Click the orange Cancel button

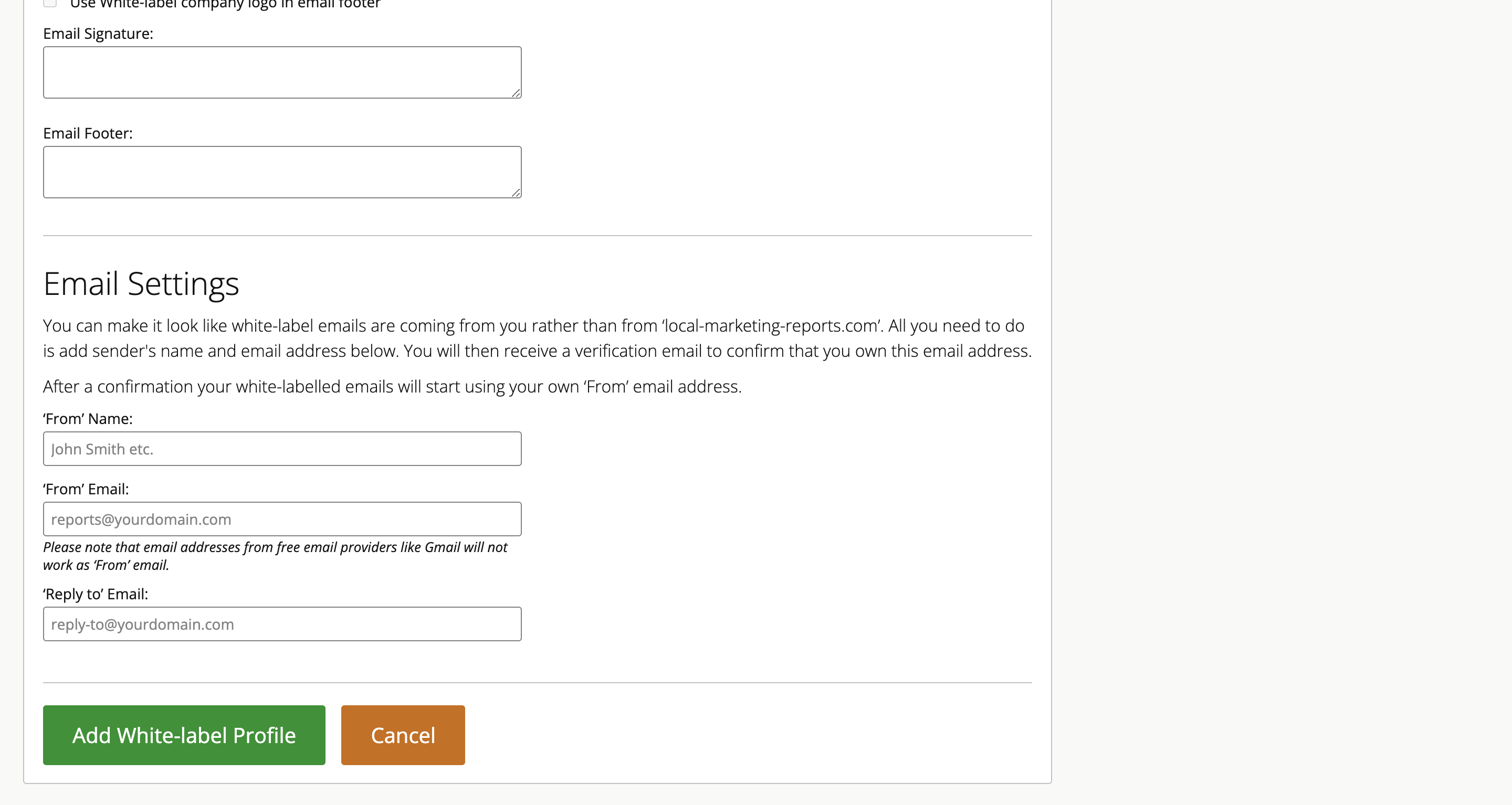tap(403, 735)
